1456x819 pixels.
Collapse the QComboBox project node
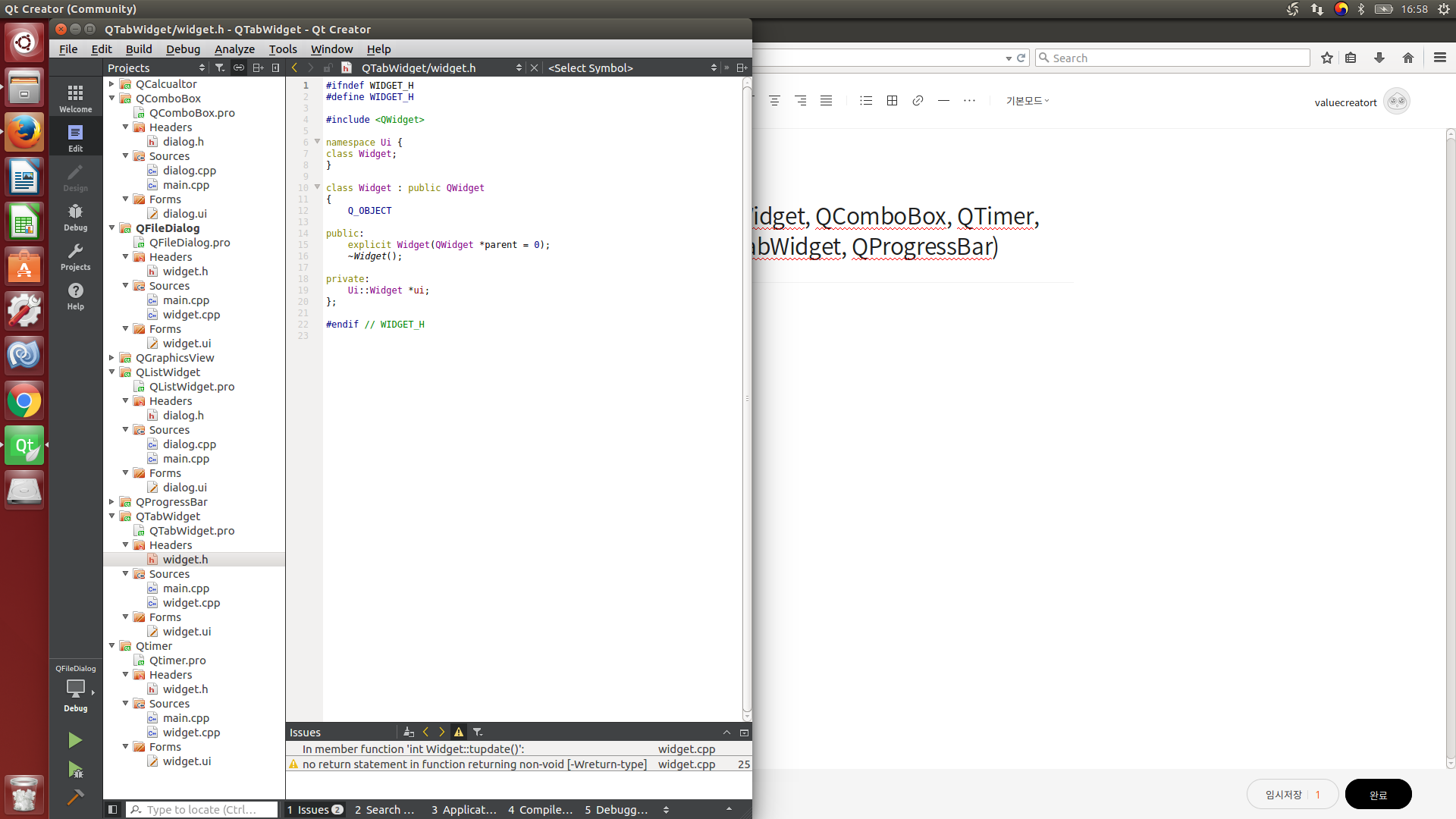(x=112, y=99)
